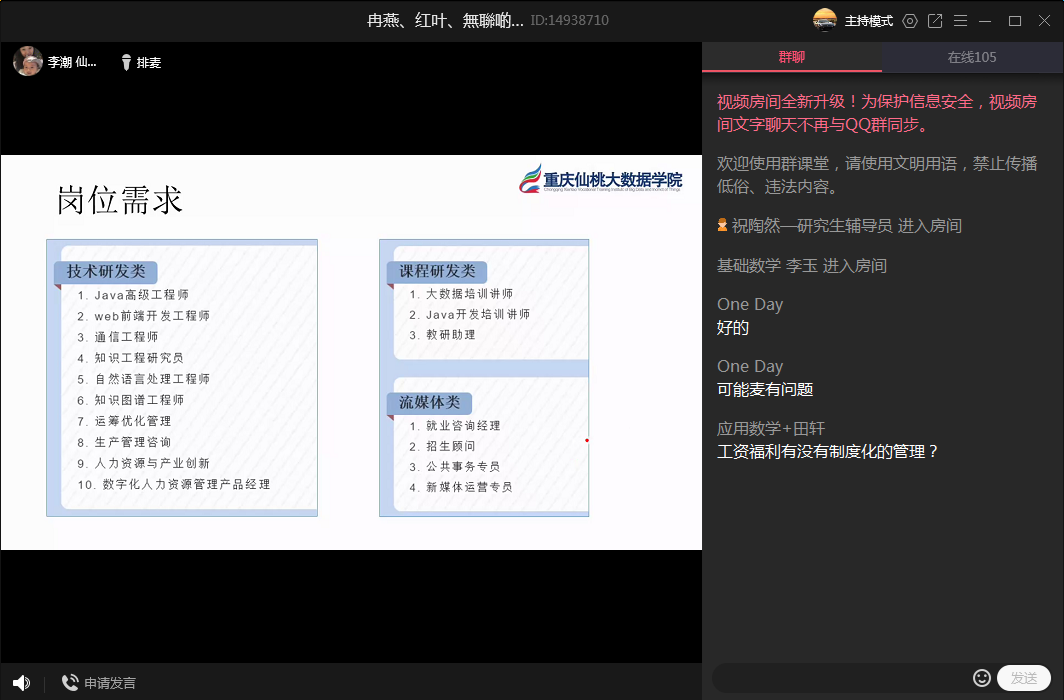The height and width of the screenshot is (700, 1064).
Task: Click the 申请发言 phone icon
Action: click(70, 683)
